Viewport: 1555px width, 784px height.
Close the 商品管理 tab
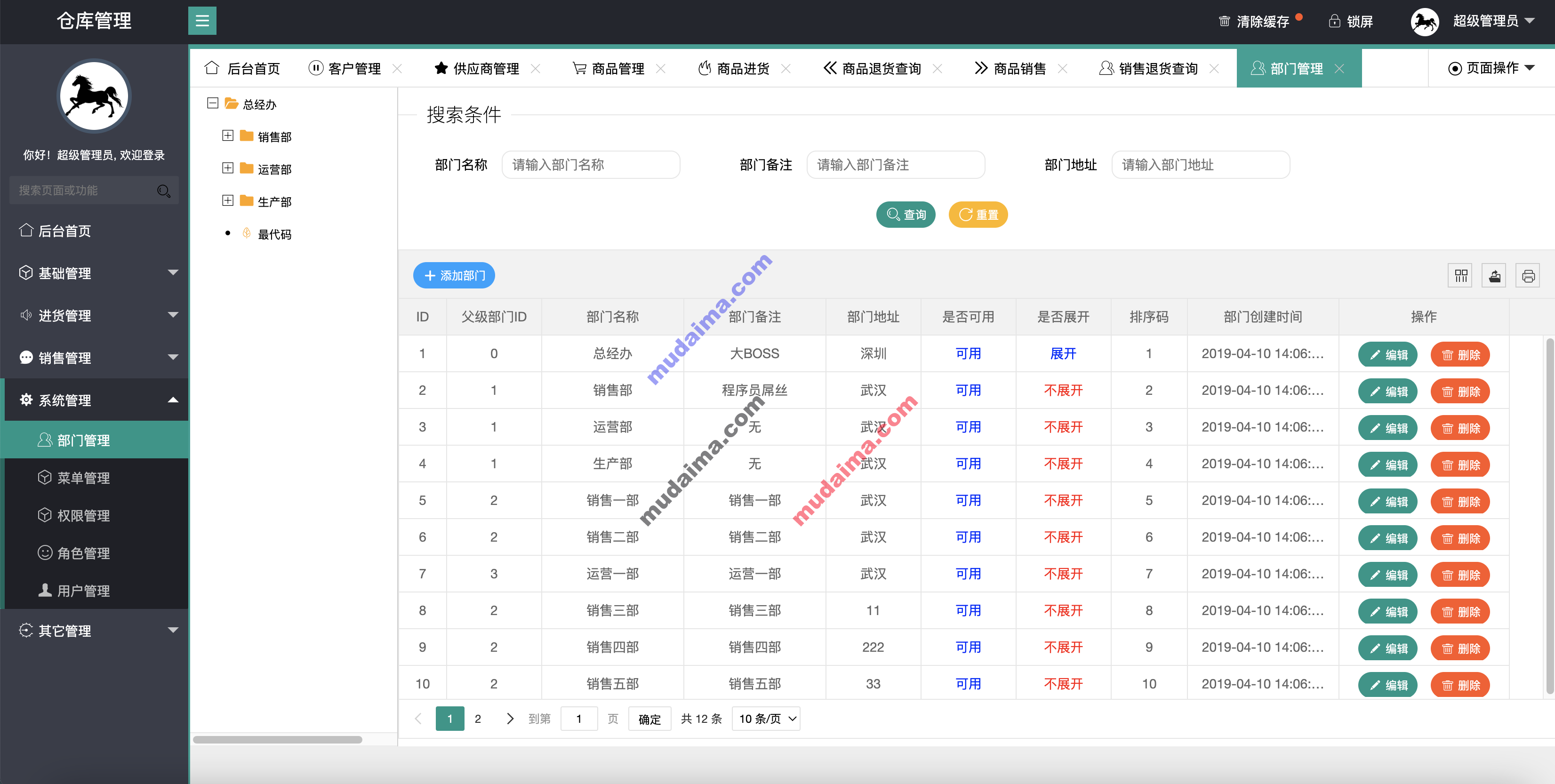point(661,69)
